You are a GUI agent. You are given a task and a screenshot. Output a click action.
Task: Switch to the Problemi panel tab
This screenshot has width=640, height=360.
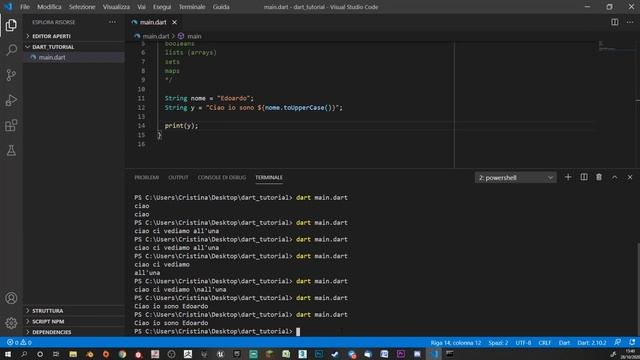click(147, 178)
